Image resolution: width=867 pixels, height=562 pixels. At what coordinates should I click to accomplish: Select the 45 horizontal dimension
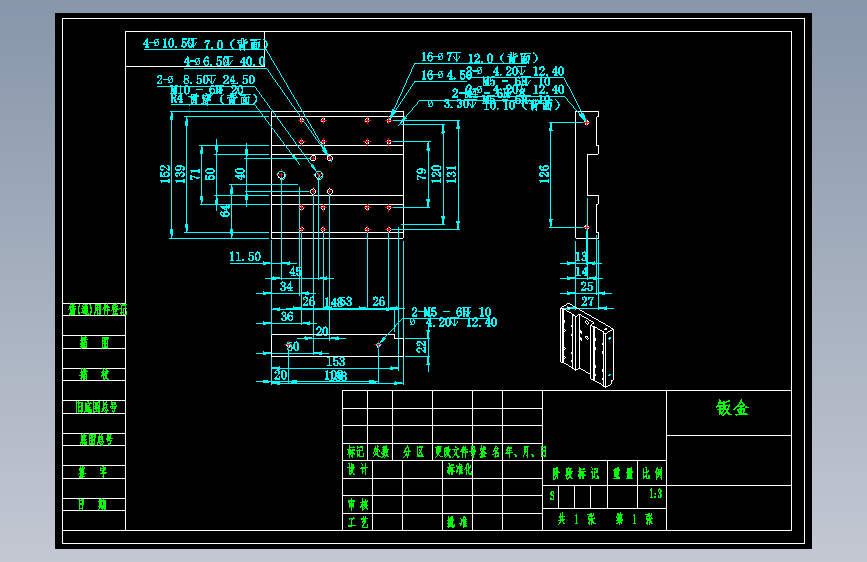tap(295, 271)
